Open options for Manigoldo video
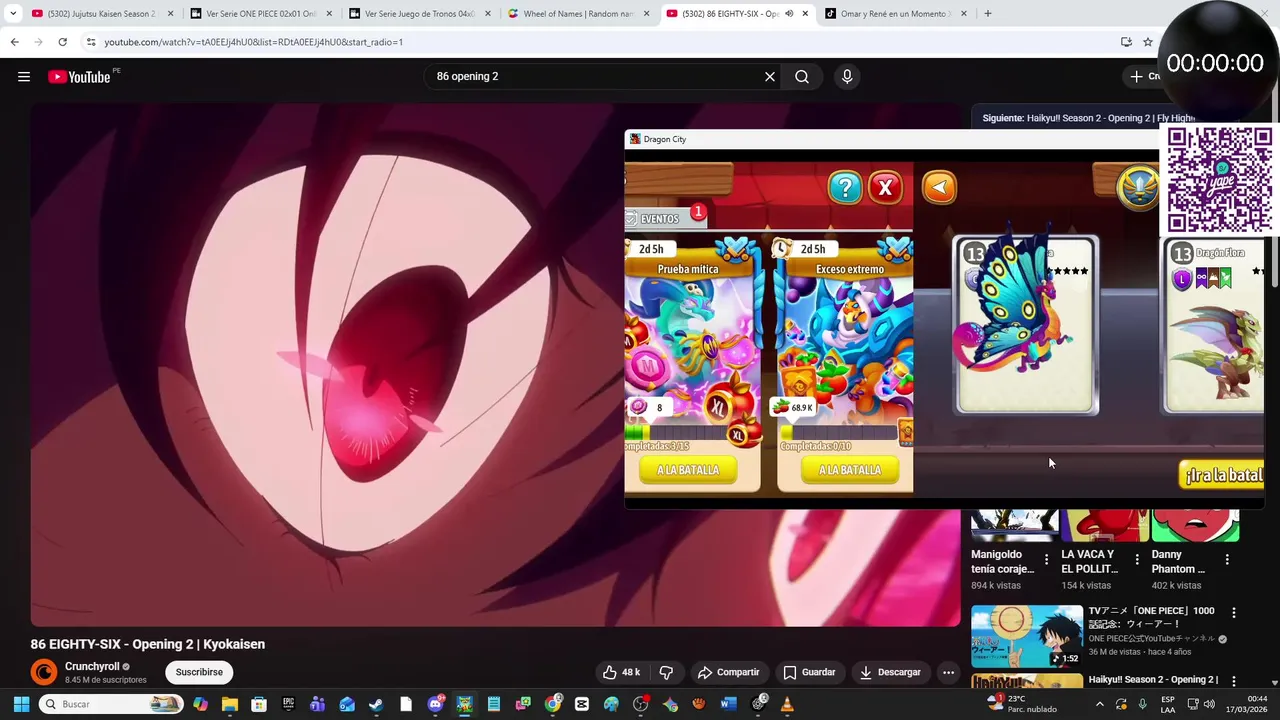1280x720 pixels. point(1047,560)
